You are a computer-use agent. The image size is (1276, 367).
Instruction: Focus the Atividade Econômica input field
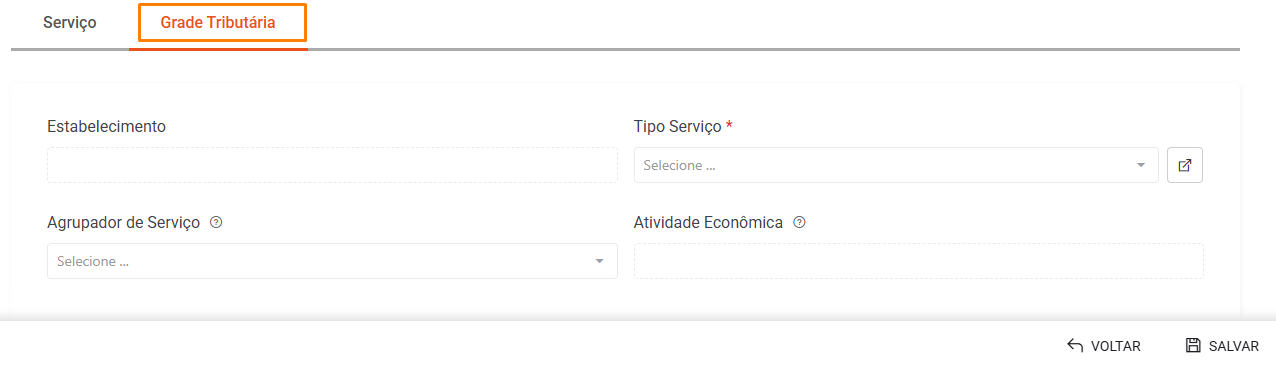click(x=919, y=261)
